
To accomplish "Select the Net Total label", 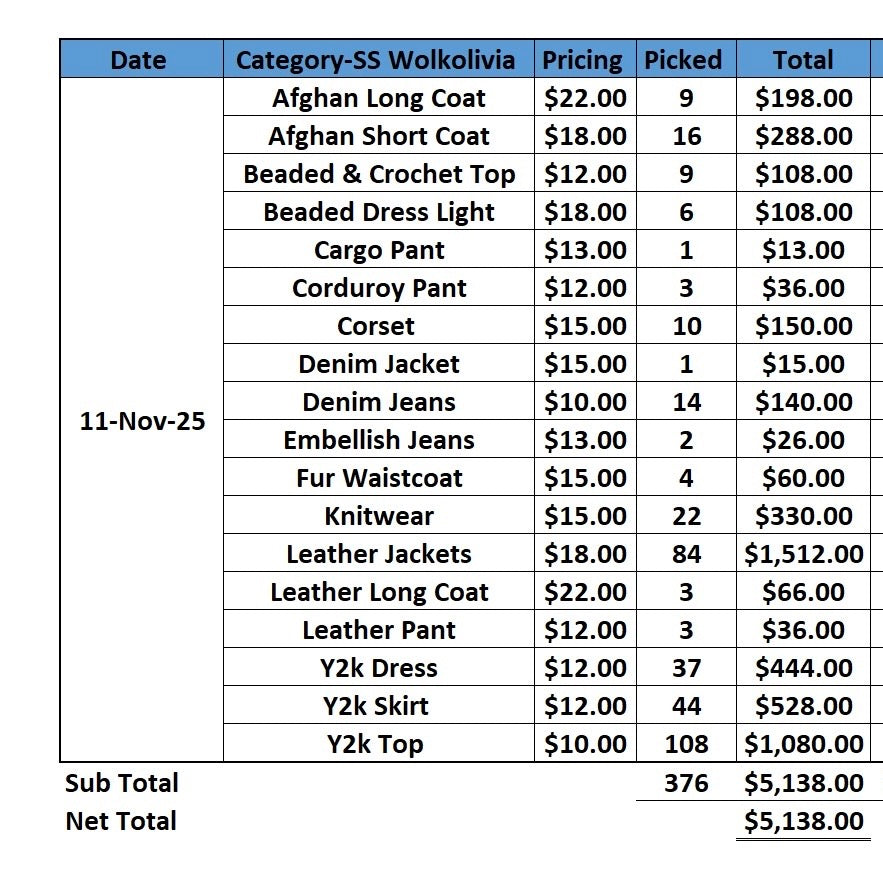I will click(x=121, y=821).
